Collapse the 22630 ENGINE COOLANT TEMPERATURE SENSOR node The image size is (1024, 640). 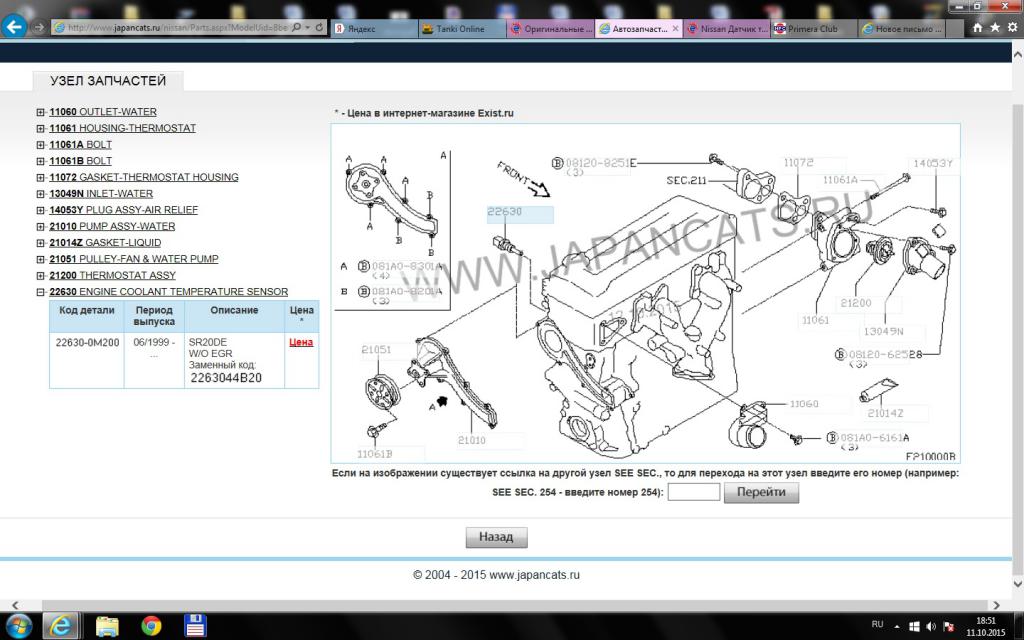(x=40, y=292)
